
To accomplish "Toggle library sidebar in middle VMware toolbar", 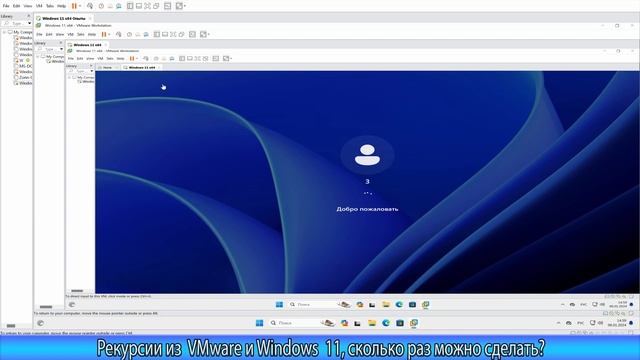I will (157, 35).
